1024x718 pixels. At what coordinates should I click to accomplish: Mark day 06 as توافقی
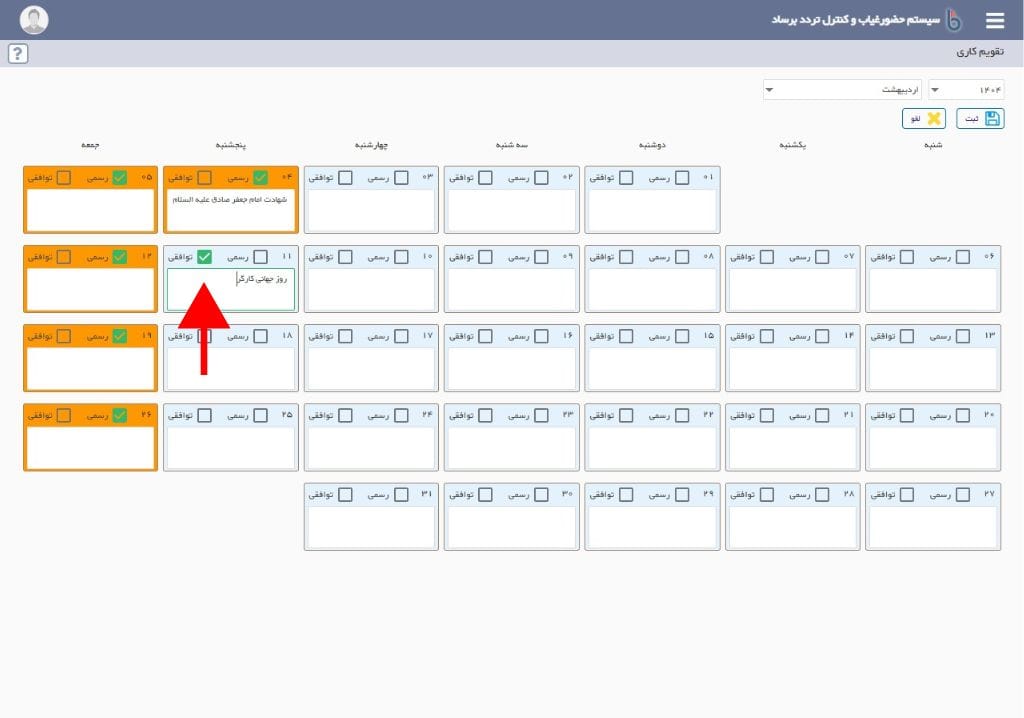click(907, 257)
